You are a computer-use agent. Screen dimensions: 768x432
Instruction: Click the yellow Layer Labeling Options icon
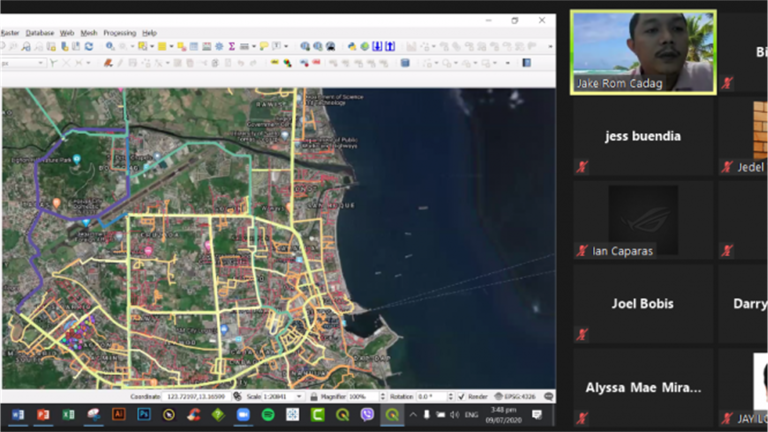click(x=274, y=63)
